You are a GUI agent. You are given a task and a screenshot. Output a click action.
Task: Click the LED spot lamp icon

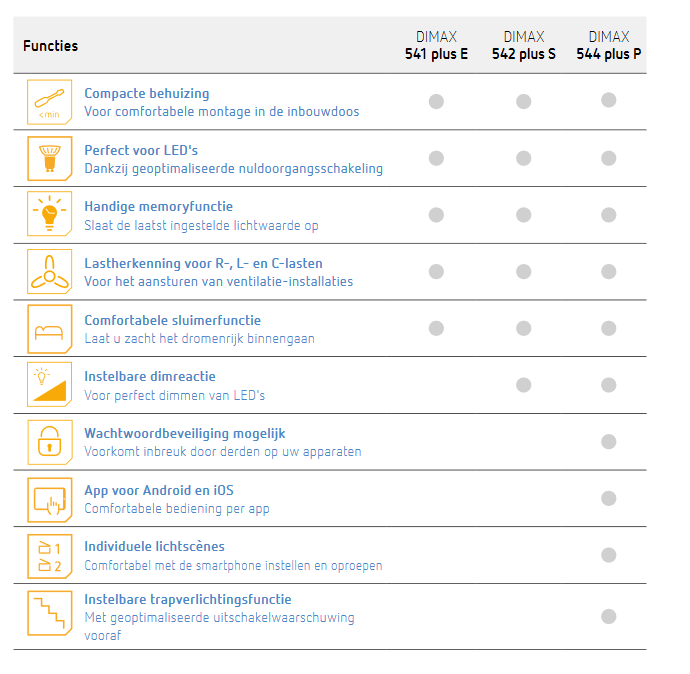(49, 158)
